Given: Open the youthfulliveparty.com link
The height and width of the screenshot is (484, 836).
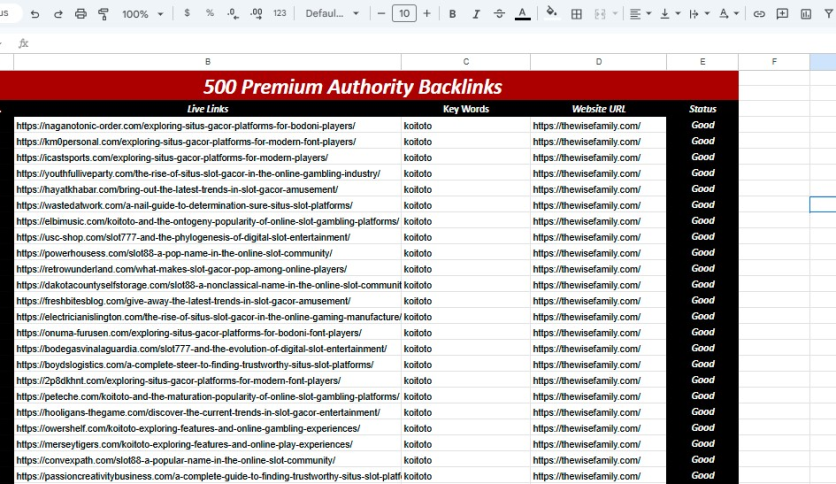Looking at the screenshot, I should (198, 174).
